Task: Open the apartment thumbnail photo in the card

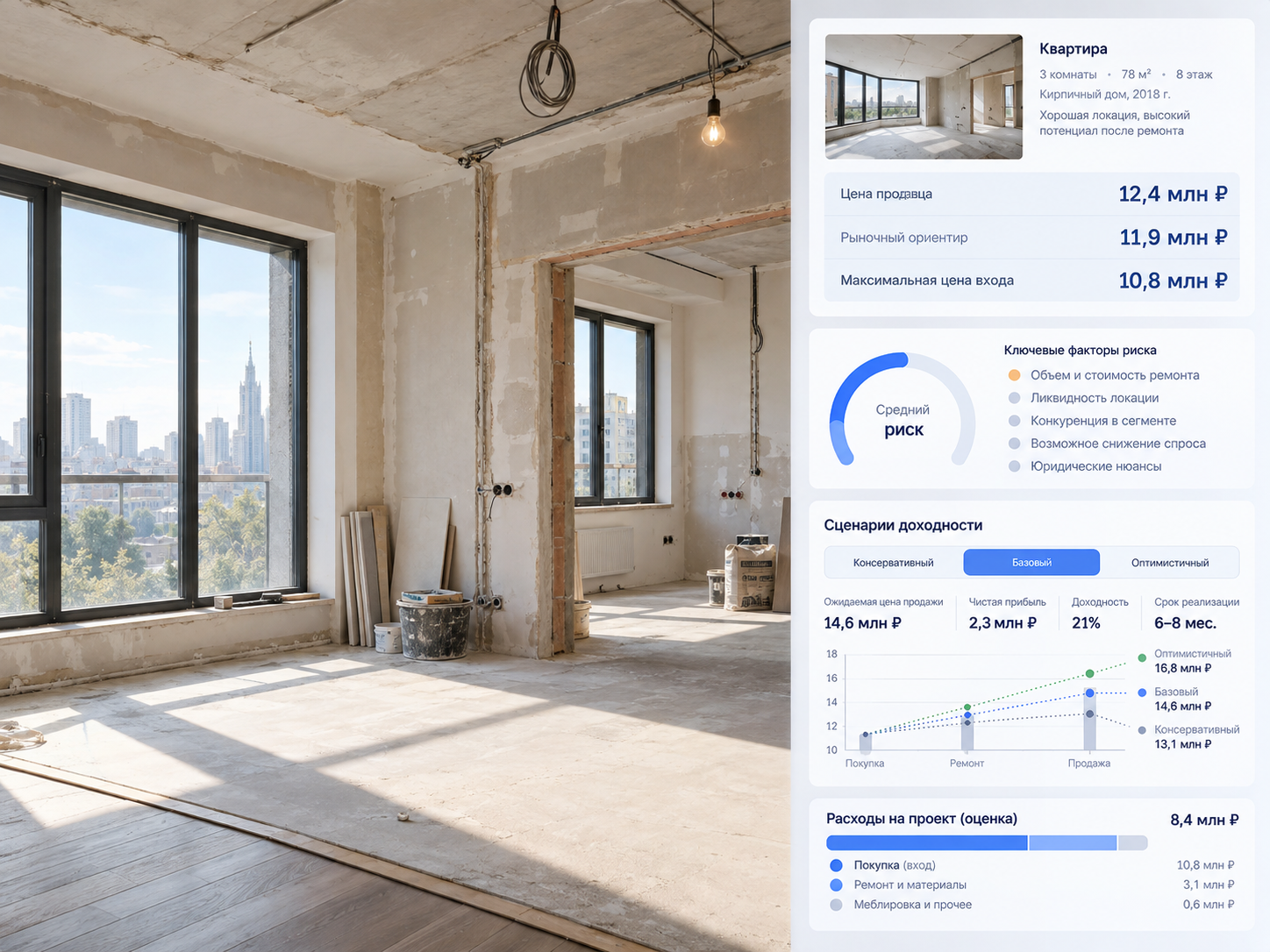Action: coord(924,96)
